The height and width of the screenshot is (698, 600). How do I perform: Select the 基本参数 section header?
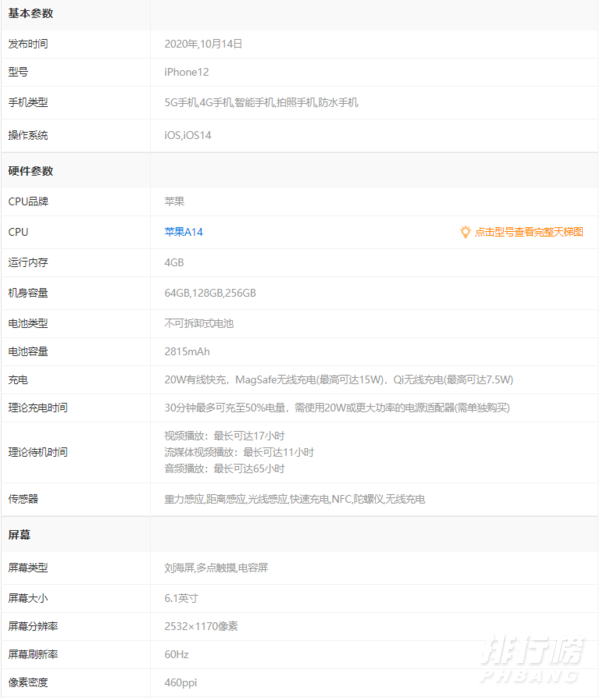pyautogui.click(x=31, y=13)
